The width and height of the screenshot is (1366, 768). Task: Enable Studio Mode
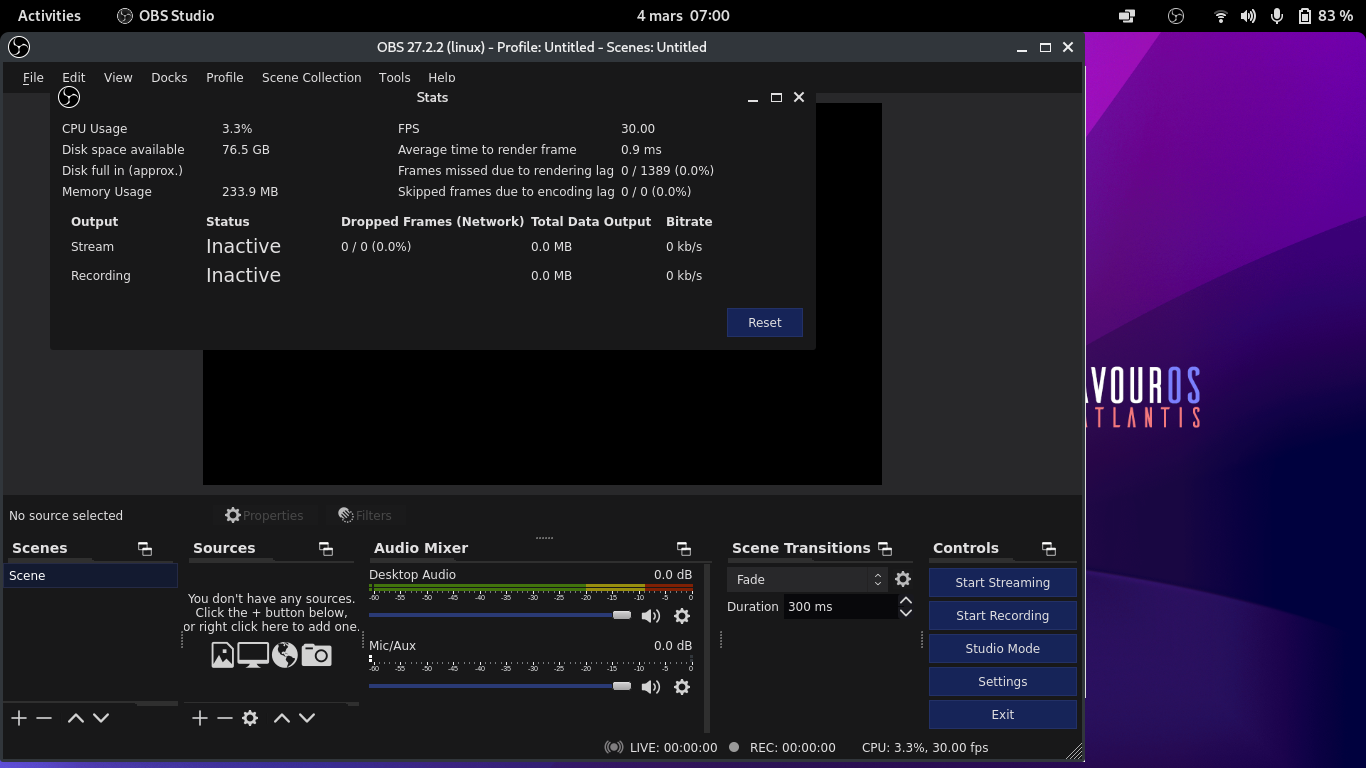point(1002,648)
